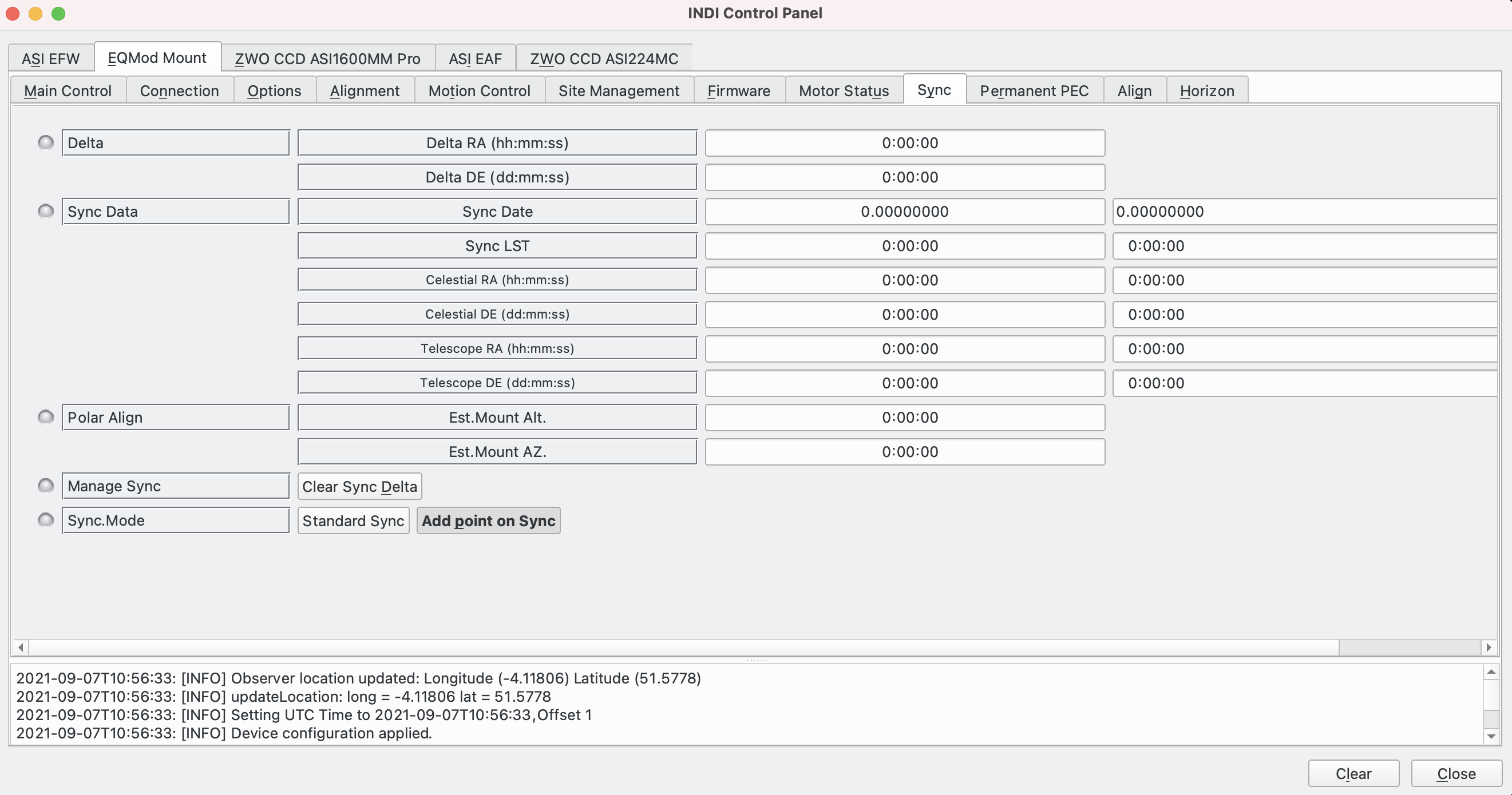
Task: Select the EQMod Mount device tab
Action: click(x=157, y=58)
